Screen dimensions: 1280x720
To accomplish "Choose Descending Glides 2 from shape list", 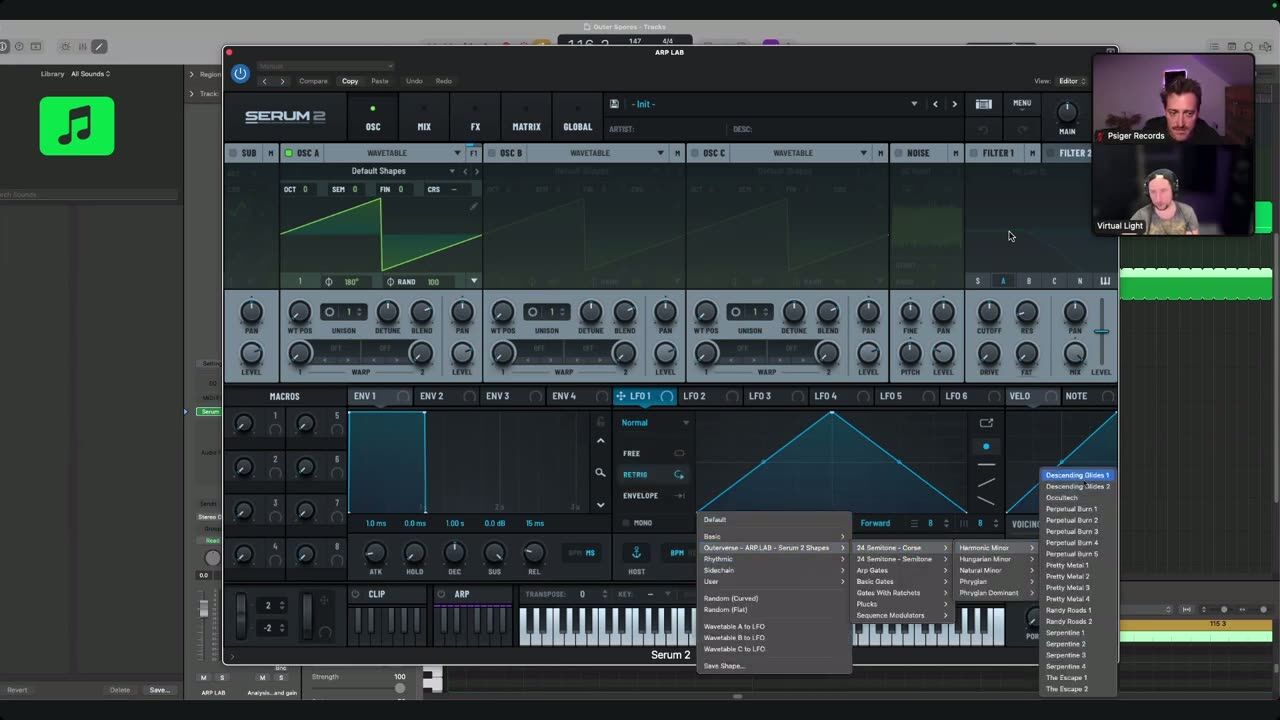I will (x=1077, y=487).
